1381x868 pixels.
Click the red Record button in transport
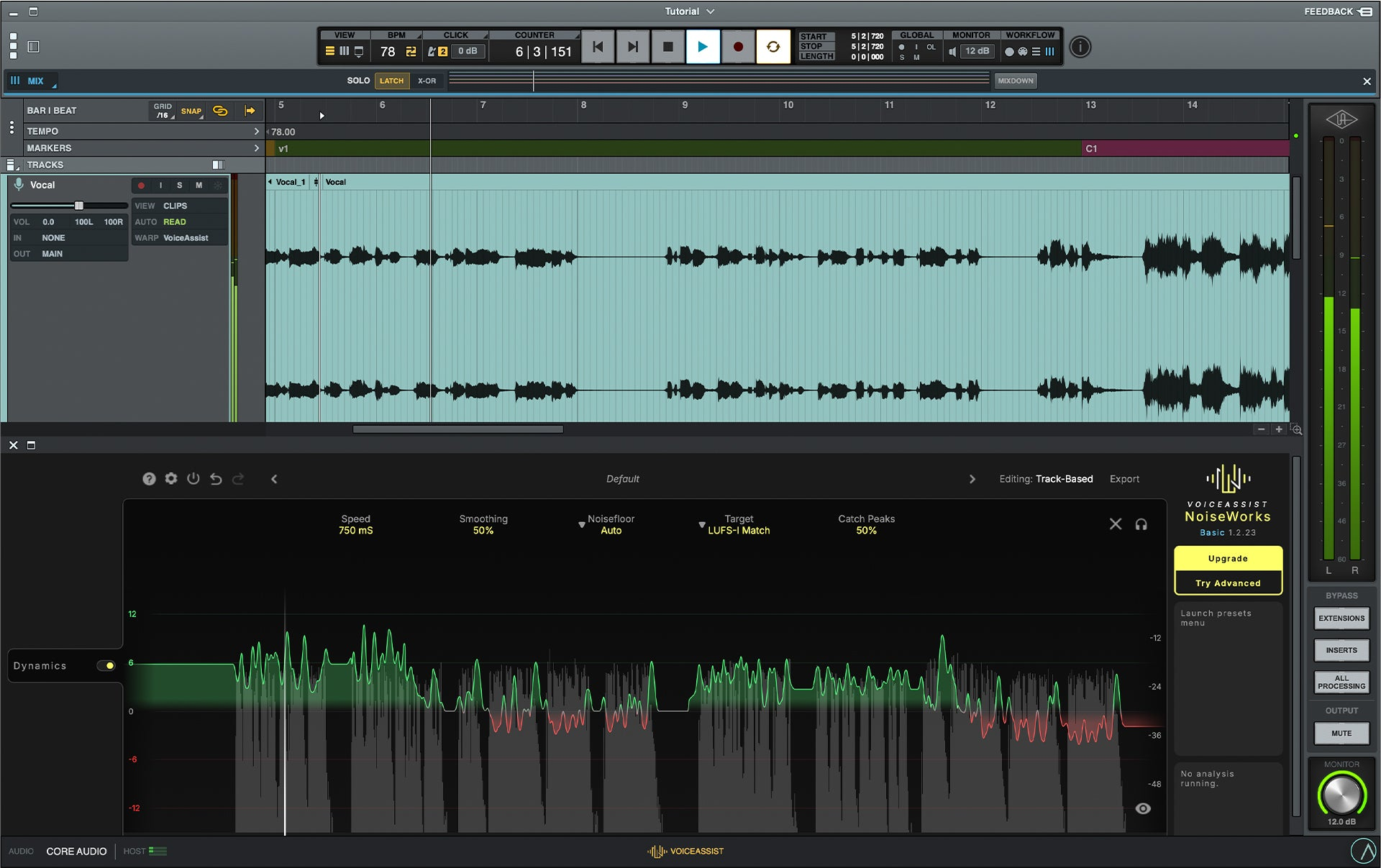click(738, 47)
